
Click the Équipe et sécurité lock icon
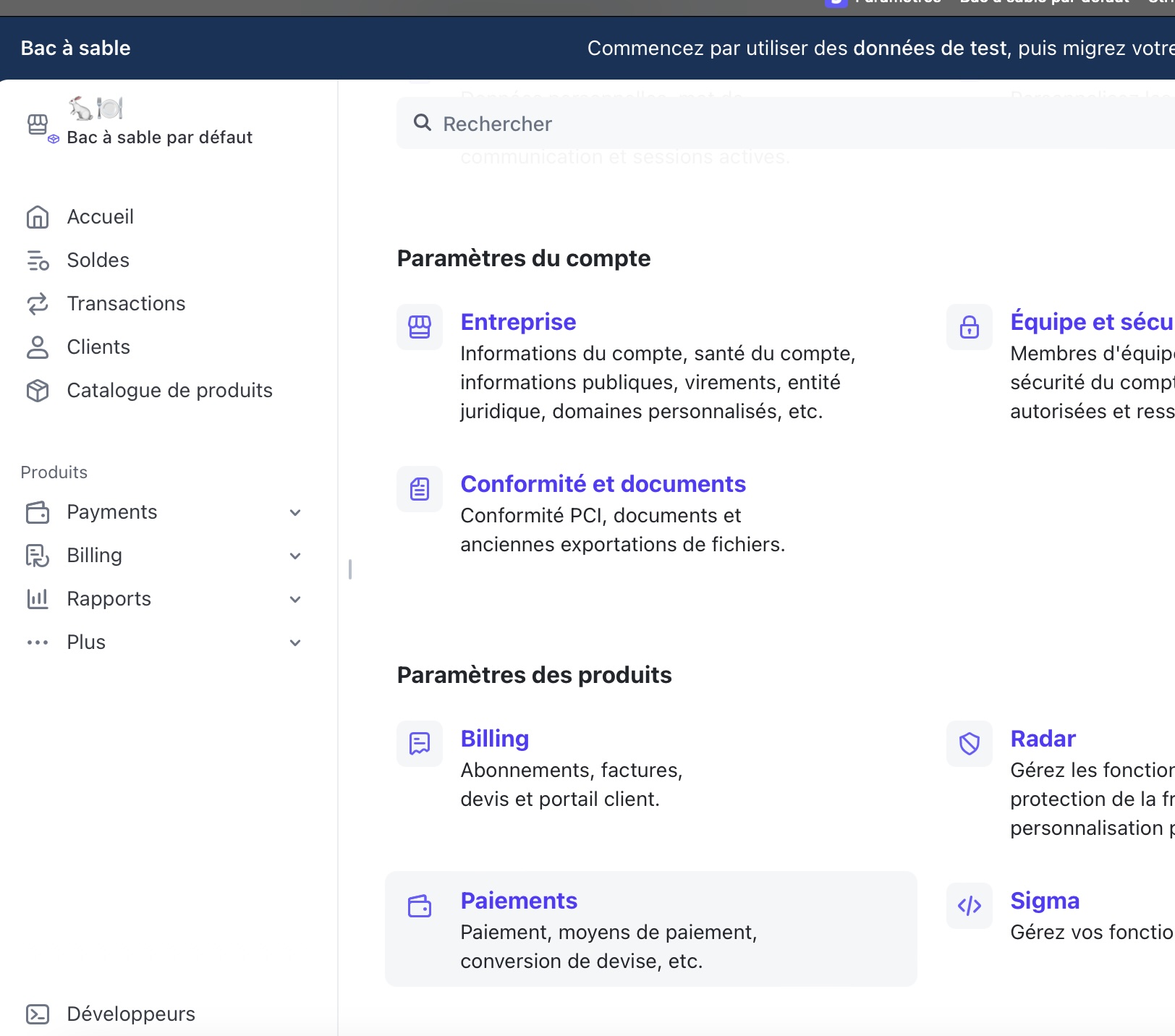(x=969, y=327)
